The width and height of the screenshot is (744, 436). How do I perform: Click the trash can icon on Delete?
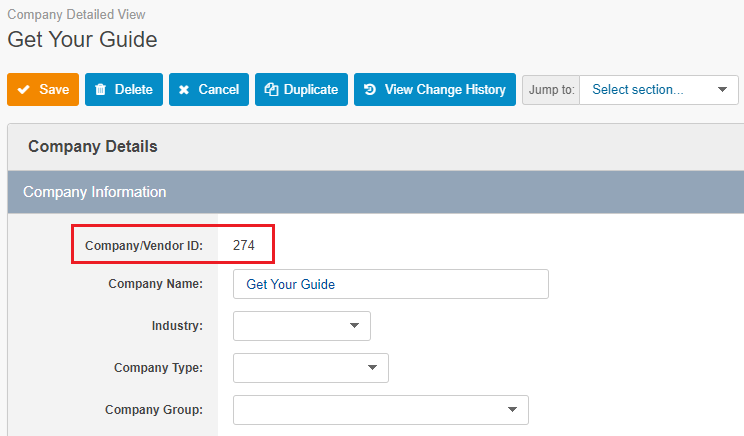point(101,89)
